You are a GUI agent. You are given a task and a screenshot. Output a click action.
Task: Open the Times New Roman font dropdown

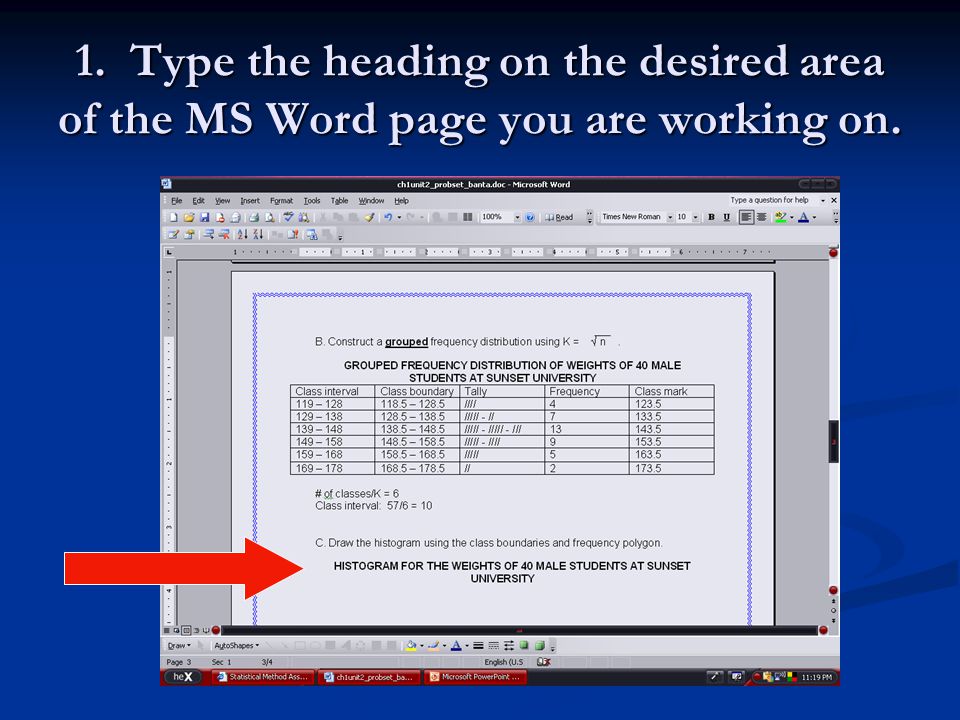670,217
